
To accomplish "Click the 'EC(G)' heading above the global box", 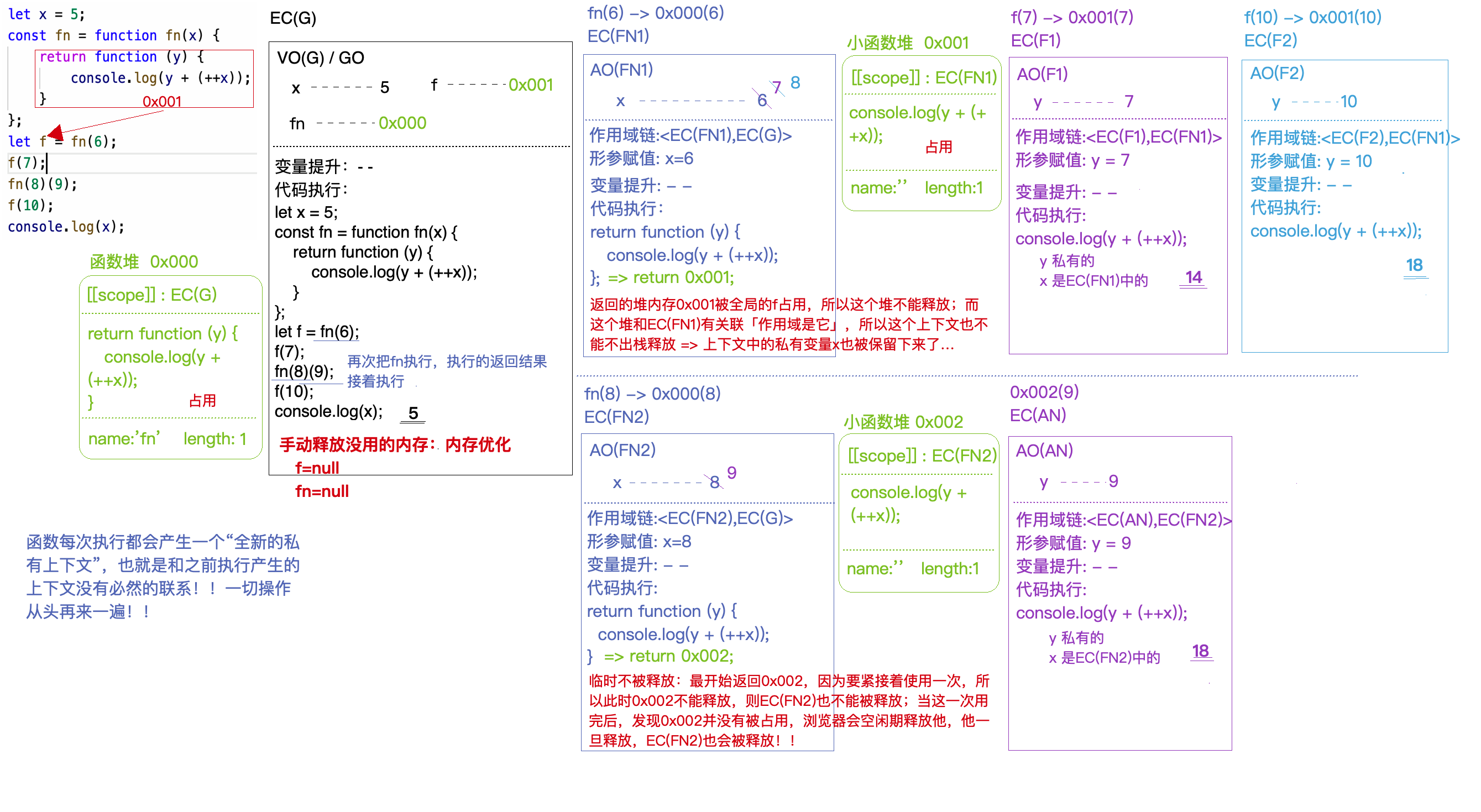I will click(x=293, y=18).
